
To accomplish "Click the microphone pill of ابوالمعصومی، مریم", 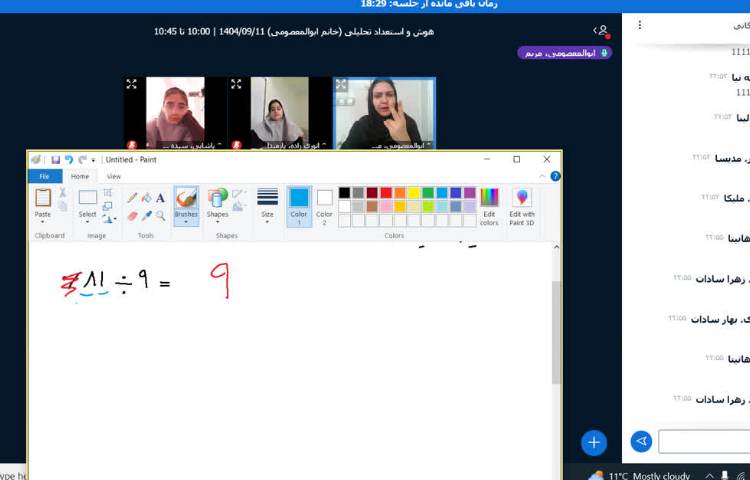I will point(565,53).
